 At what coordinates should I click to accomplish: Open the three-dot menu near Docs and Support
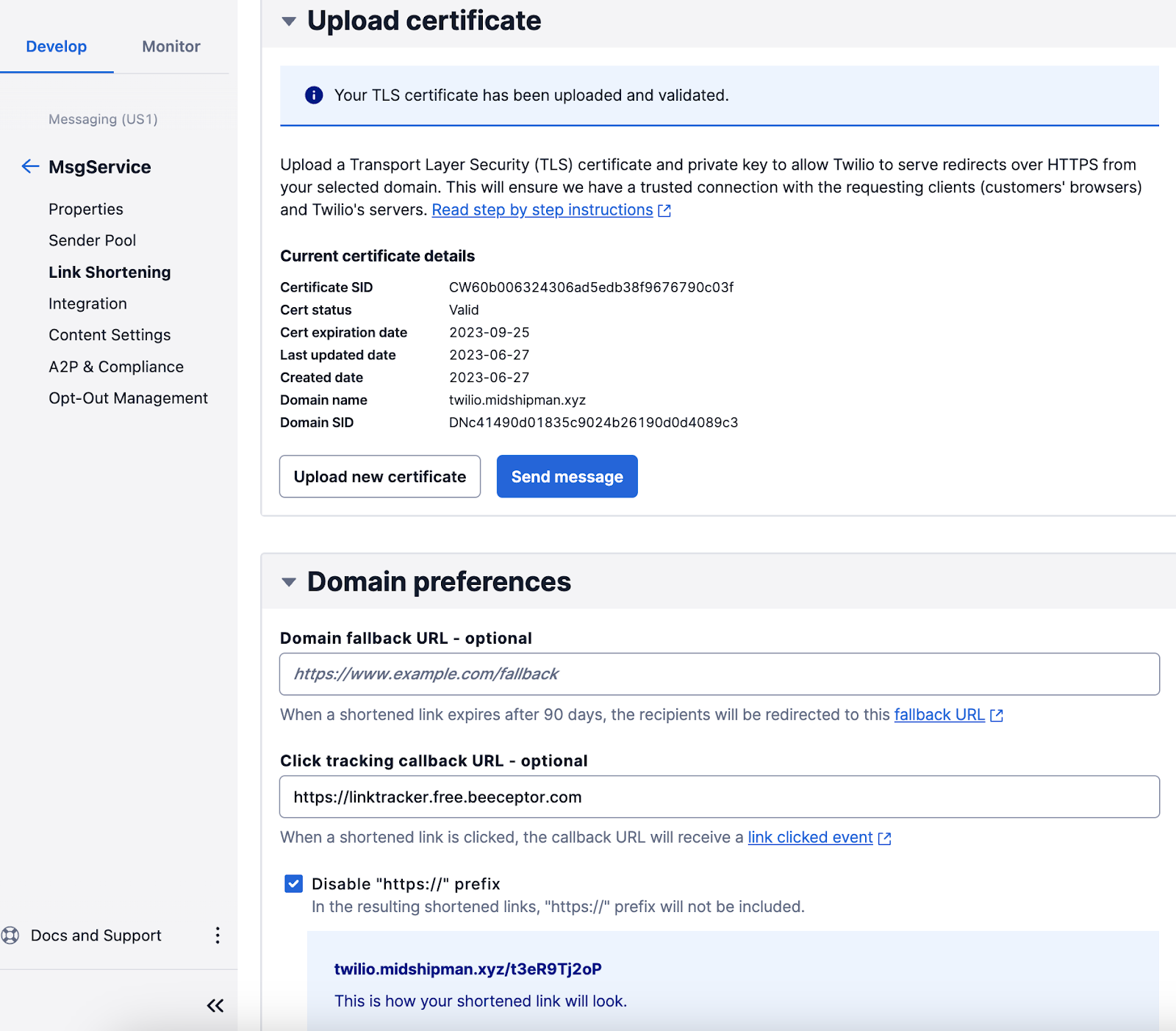tap(217, 935)
